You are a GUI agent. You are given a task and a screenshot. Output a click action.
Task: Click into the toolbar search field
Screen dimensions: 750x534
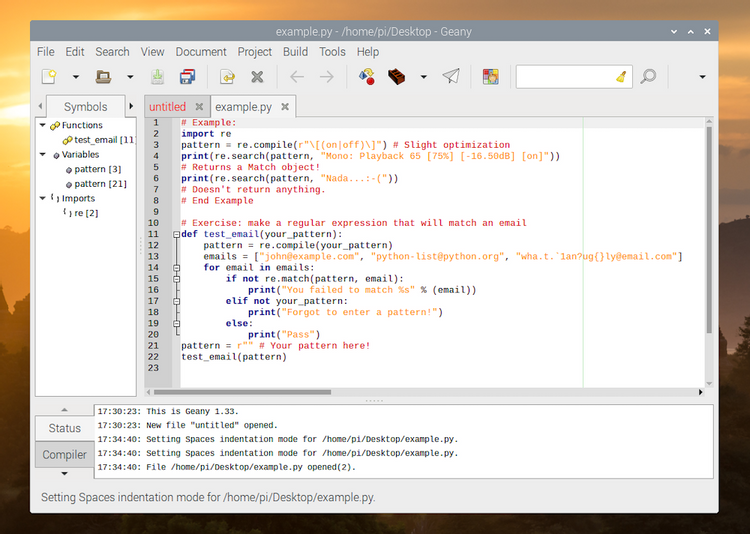pos(562,76)
